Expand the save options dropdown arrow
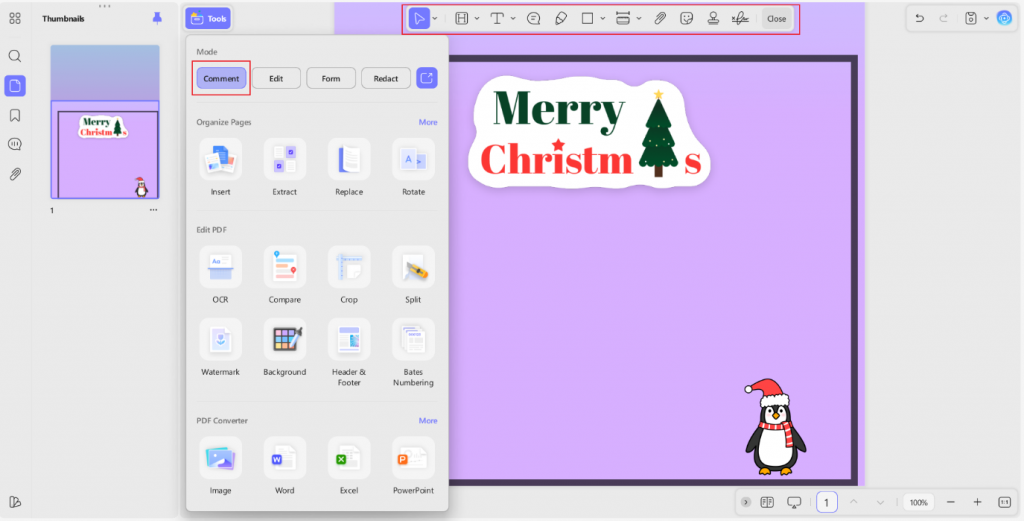1024x521 pixels. (x=986, y=19)
